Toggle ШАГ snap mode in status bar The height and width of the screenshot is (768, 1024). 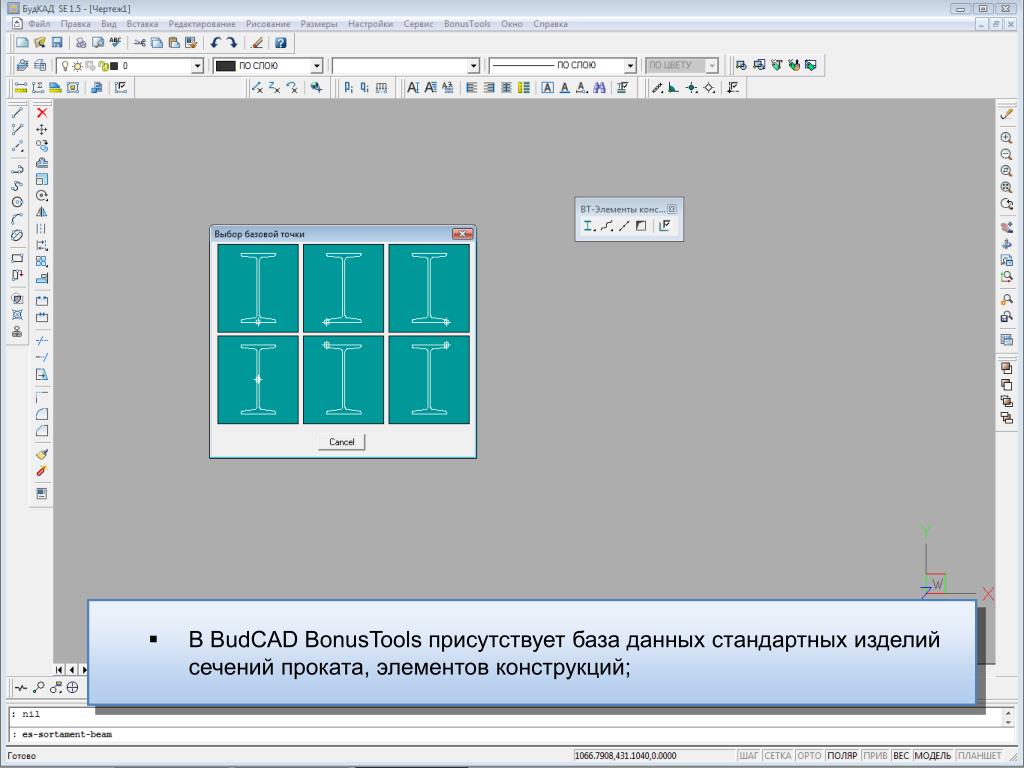coord(748,756)
